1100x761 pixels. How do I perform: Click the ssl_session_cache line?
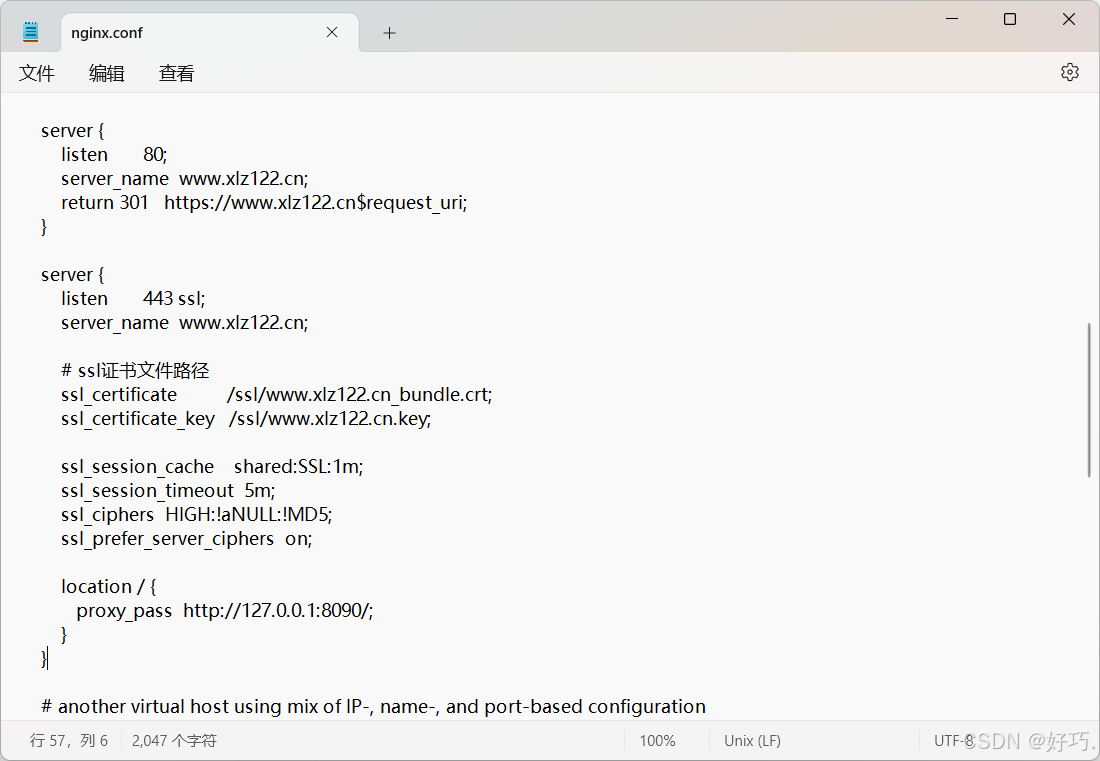coord(212,466)
